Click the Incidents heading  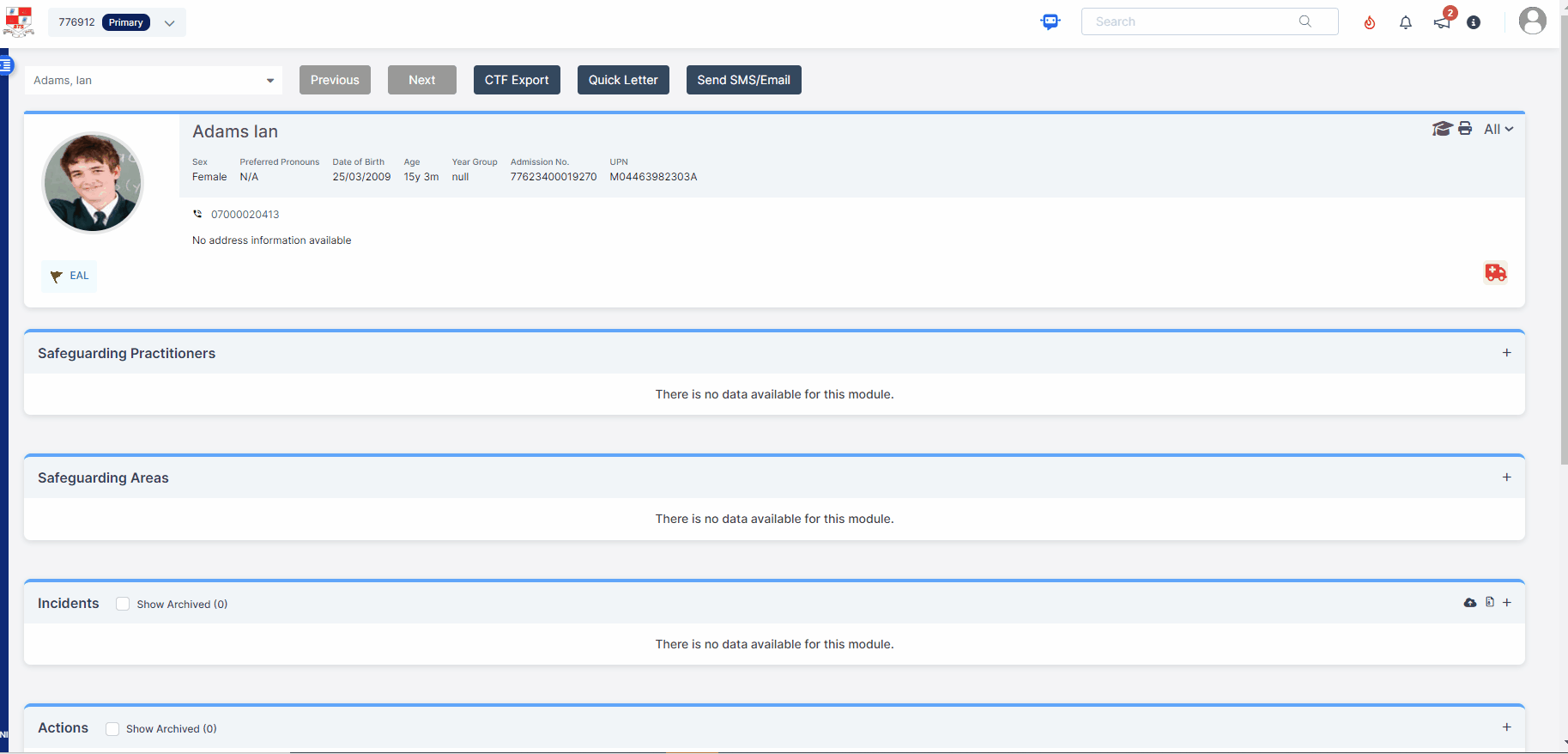coord(69,603)
